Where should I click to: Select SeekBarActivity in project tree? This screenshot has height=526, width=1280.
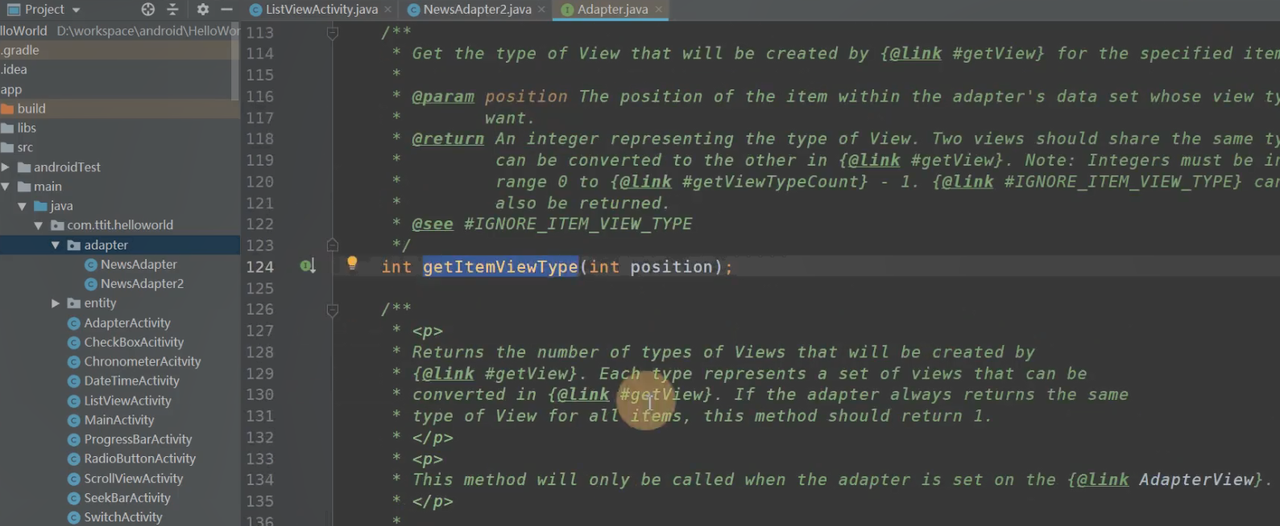(127, 498)
